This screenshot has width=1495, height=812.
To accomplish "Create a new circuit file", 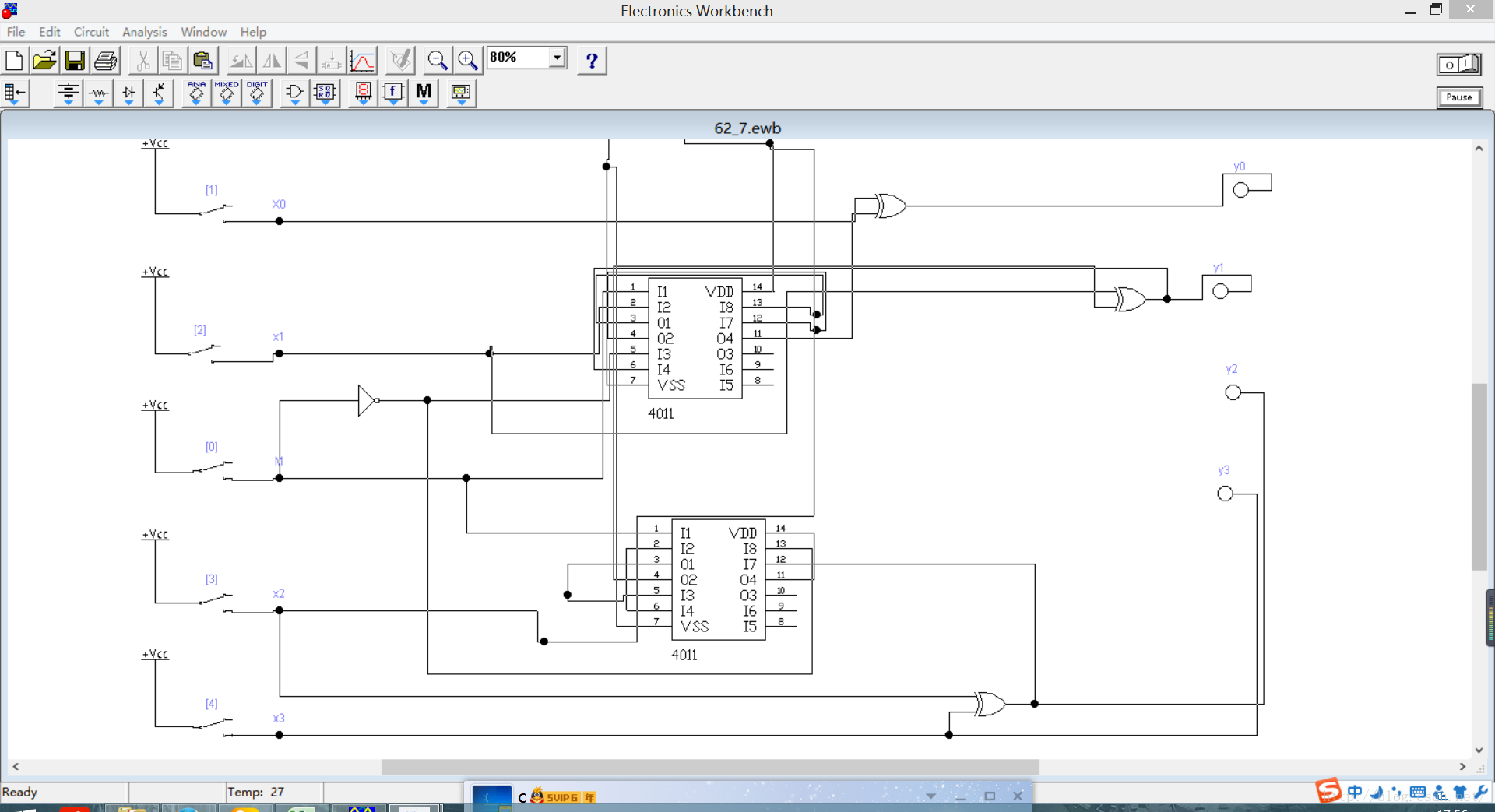I will click(x=14, y=60).
